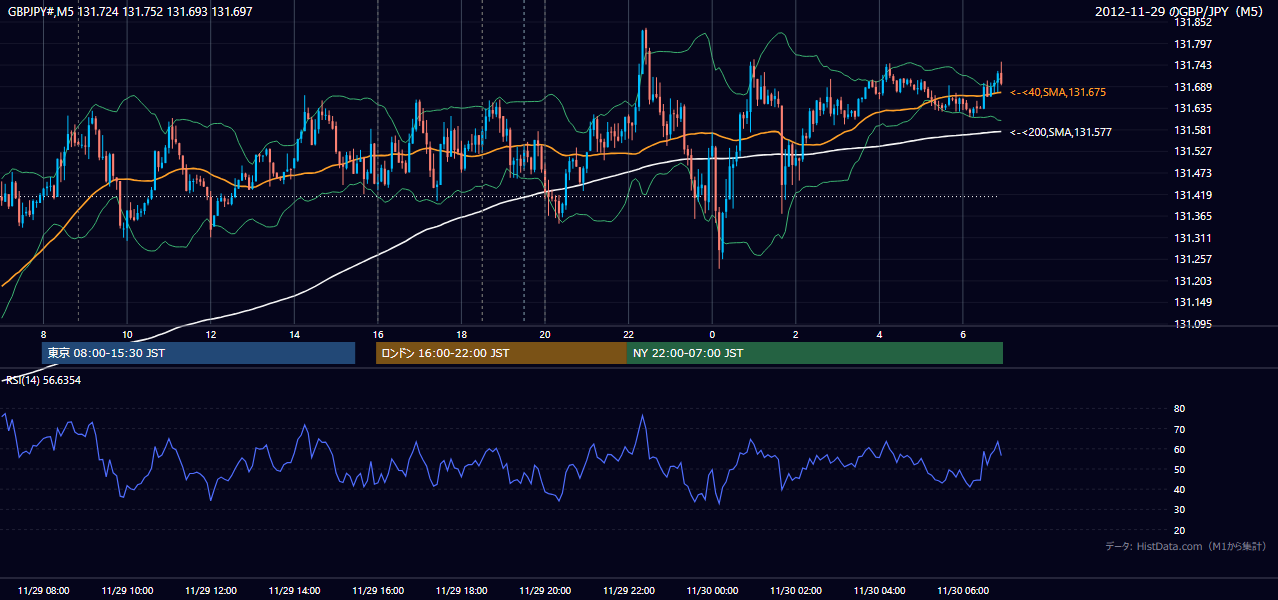Click price axis label 131.689
Viewport: 1278px width, 600px height.
pyautogui.click(x=1192, y=87)
